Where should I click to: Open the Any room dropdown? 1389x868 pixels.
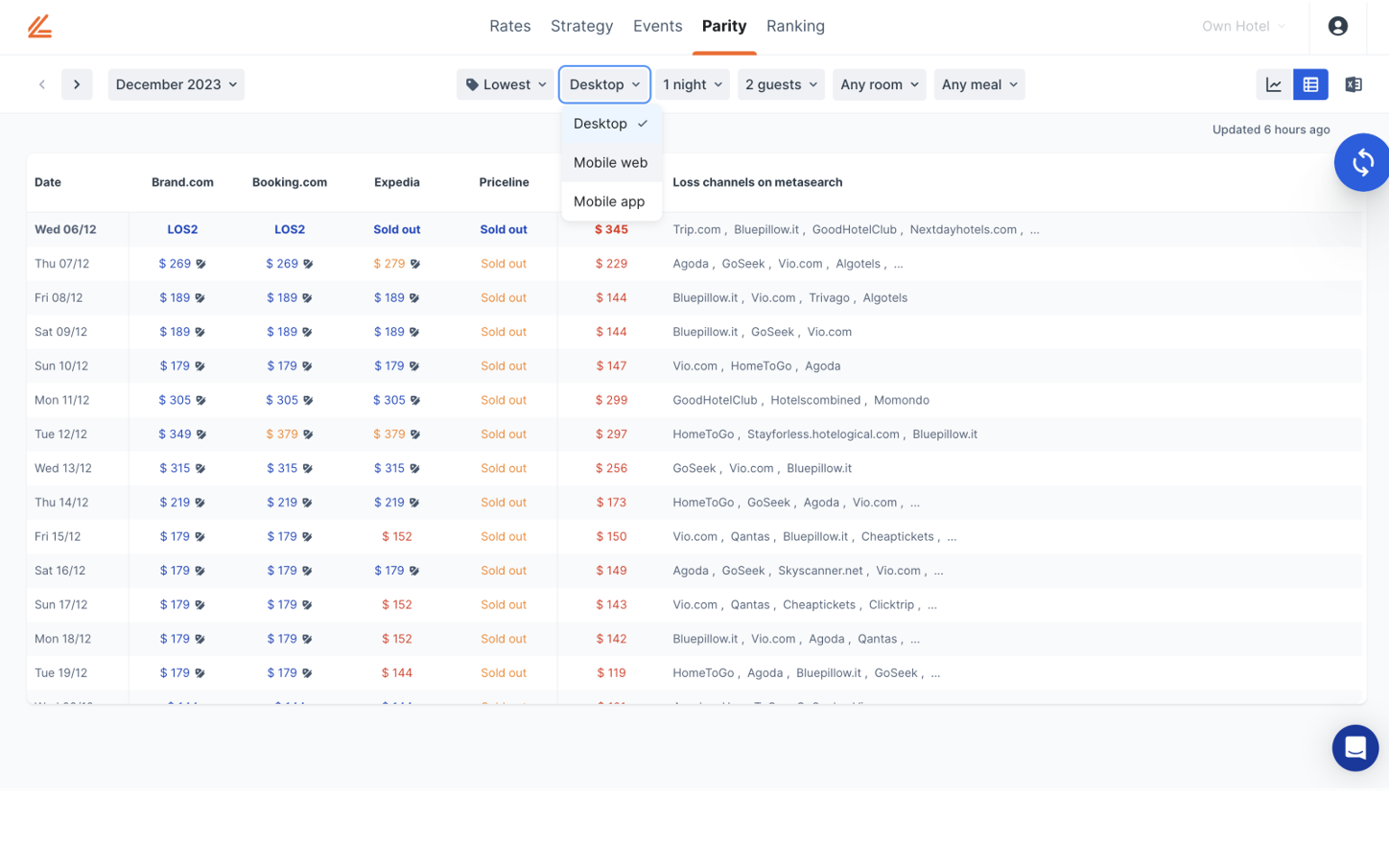[x=880, y=84]
